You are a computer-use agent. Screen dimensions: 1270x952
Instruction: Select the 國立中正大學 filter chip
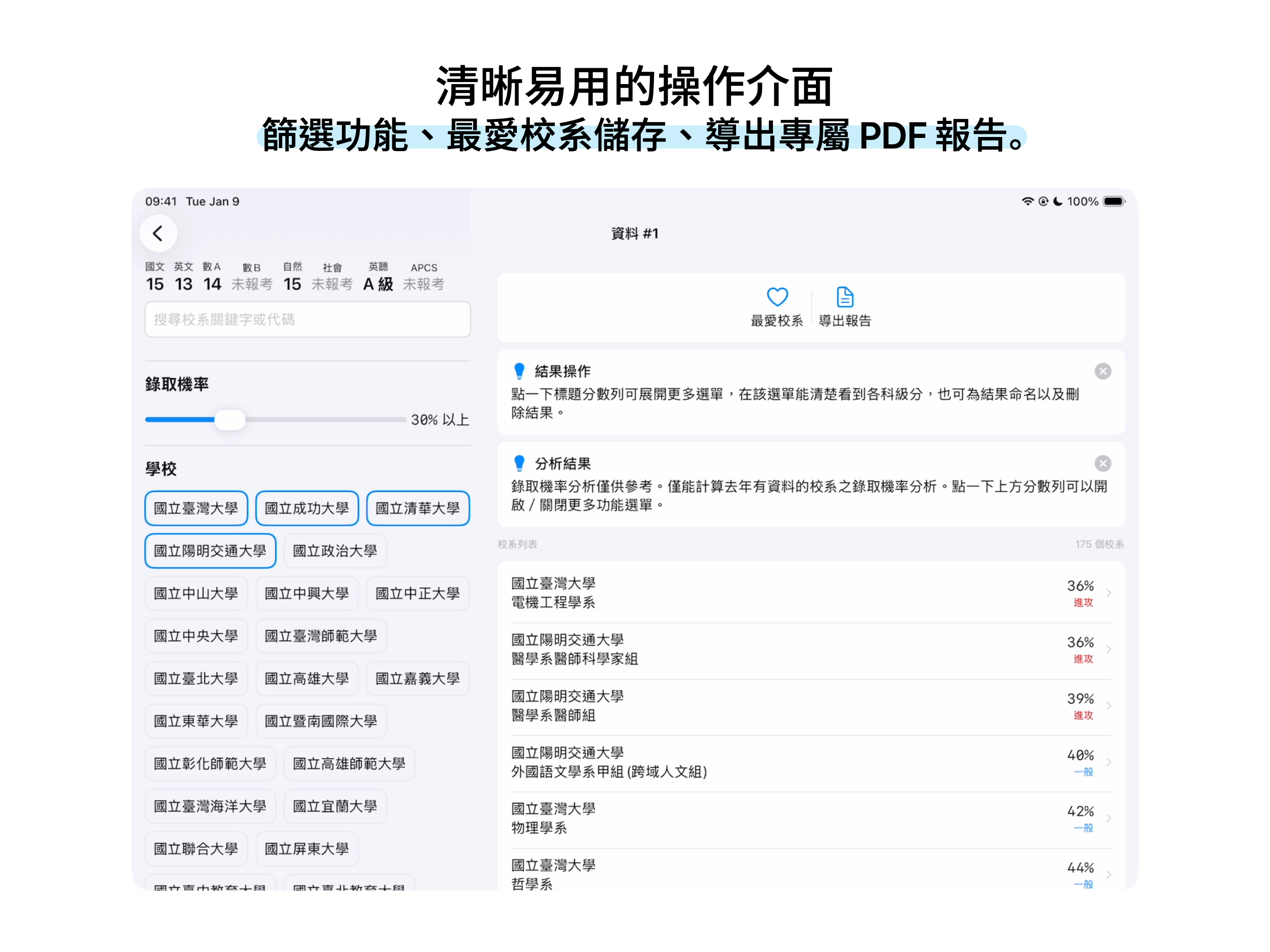pyautogui.click(x=417, y=593)
